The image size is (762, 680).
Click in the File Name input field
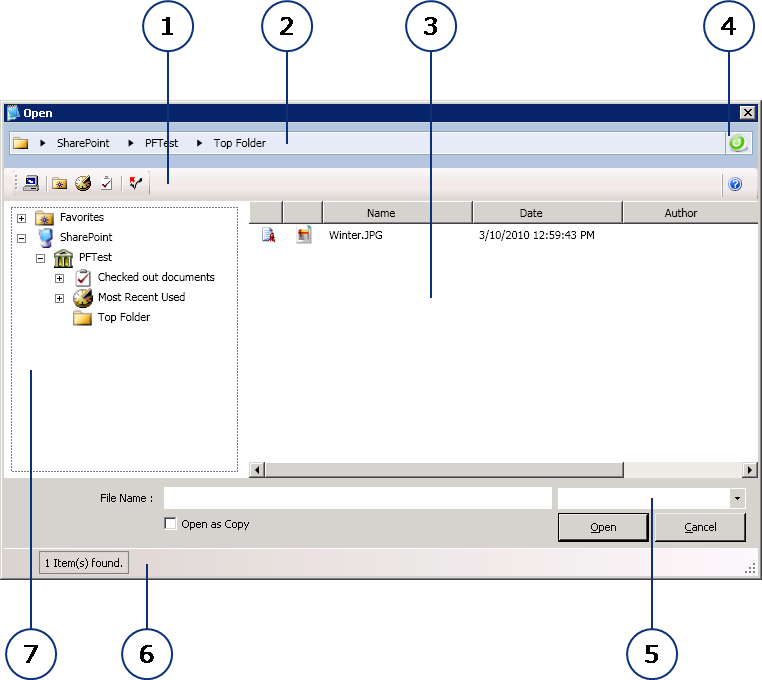click(x=358, y=498)
